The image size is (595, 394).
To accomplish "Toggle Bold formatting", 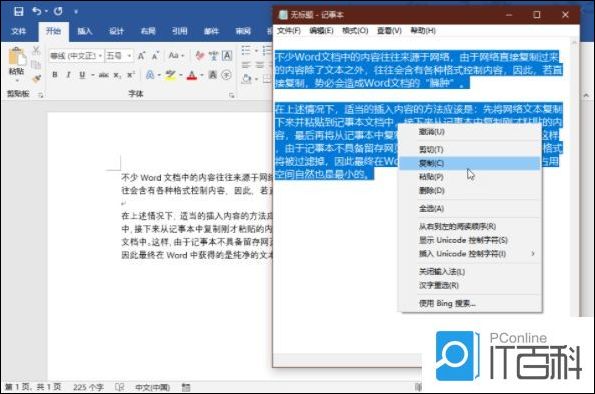I will pos(55,75).
